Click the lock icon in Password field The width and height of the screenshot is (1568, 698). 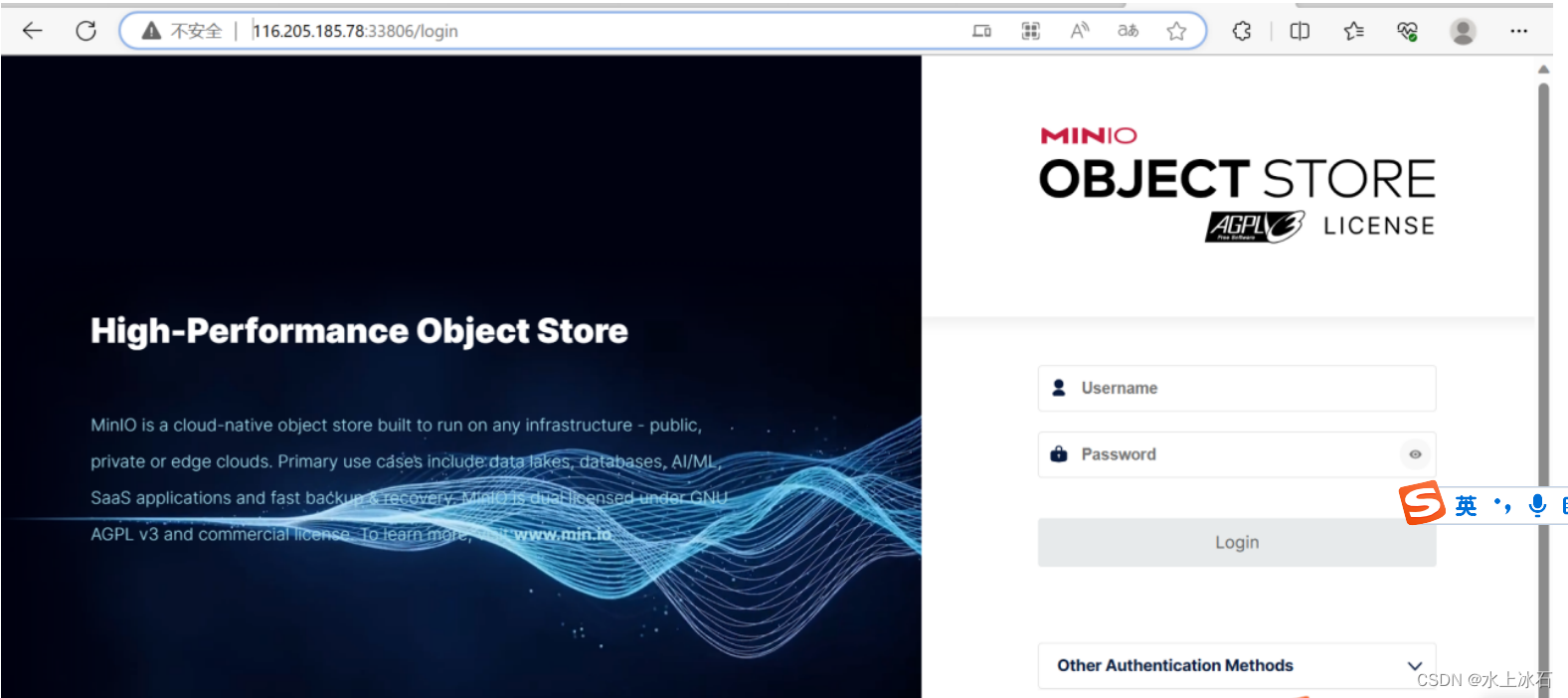1059,454
